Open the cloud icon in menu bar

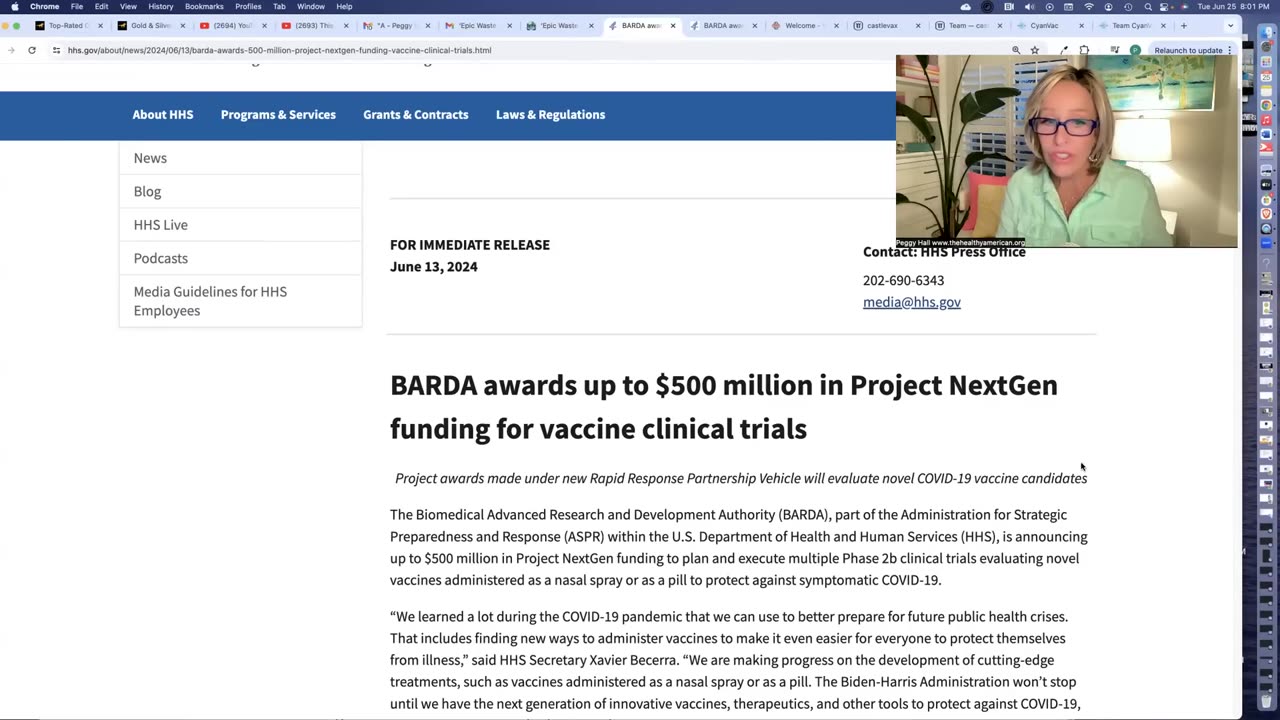click(x=965, y=6)
